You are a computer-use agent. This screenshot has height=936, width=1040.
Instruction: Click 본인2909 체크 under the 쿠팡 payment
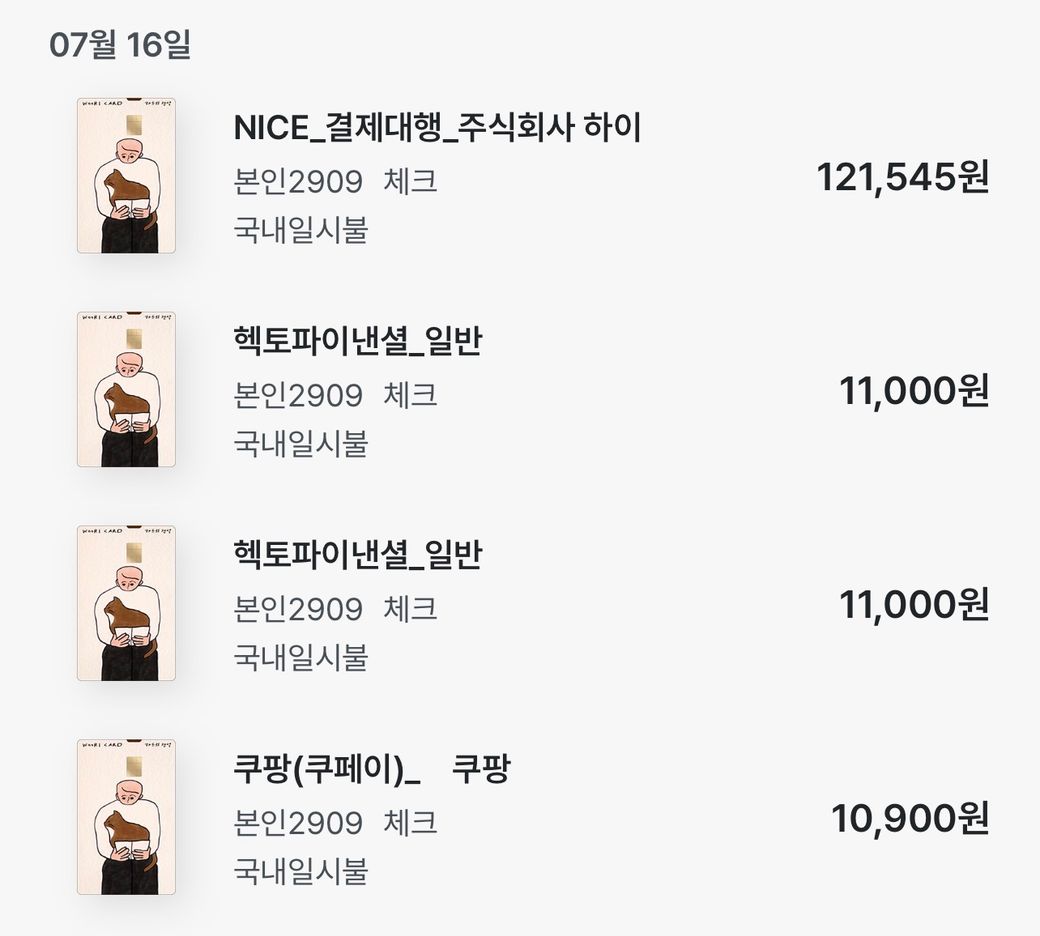(336, 823)
